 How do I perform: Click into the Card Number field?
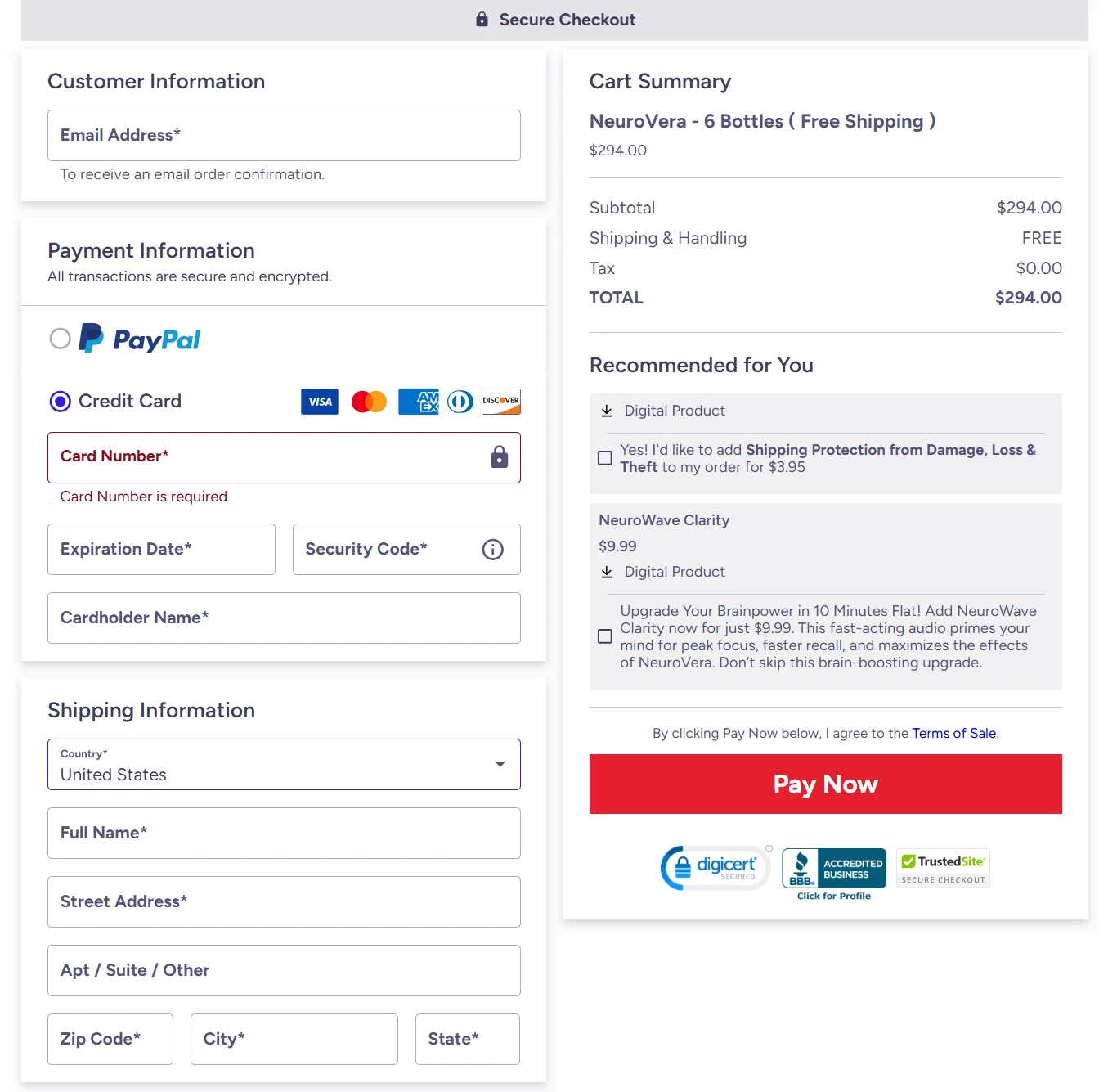click(270, 458)
